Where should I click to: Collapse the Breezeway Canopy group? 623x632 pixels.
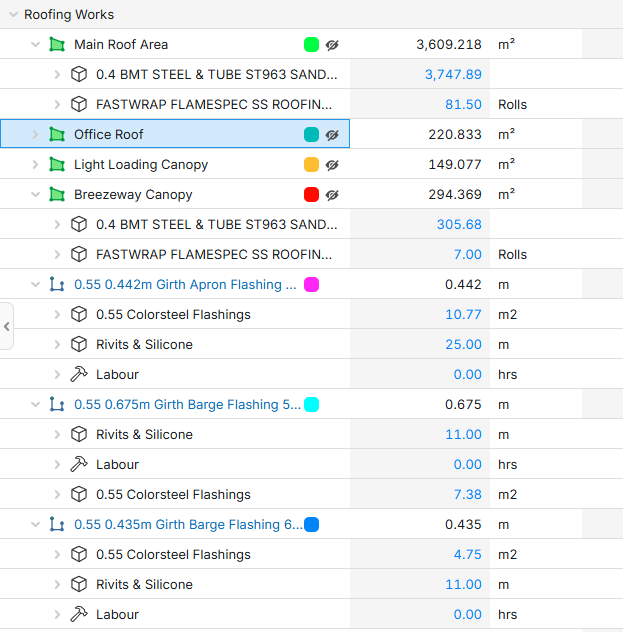[x=35, y=195]
